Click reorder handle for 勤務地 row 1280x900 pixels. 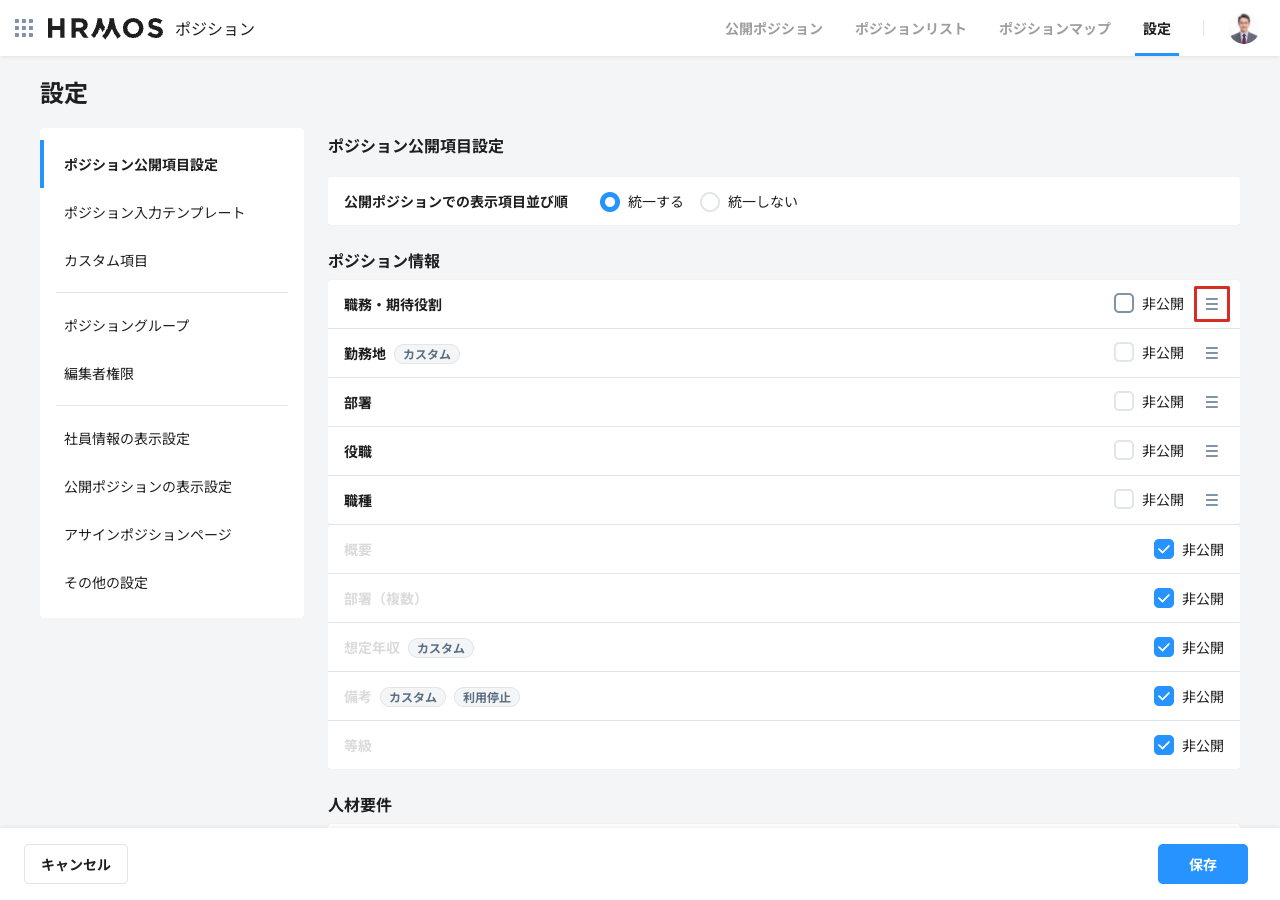[1212, 353]
